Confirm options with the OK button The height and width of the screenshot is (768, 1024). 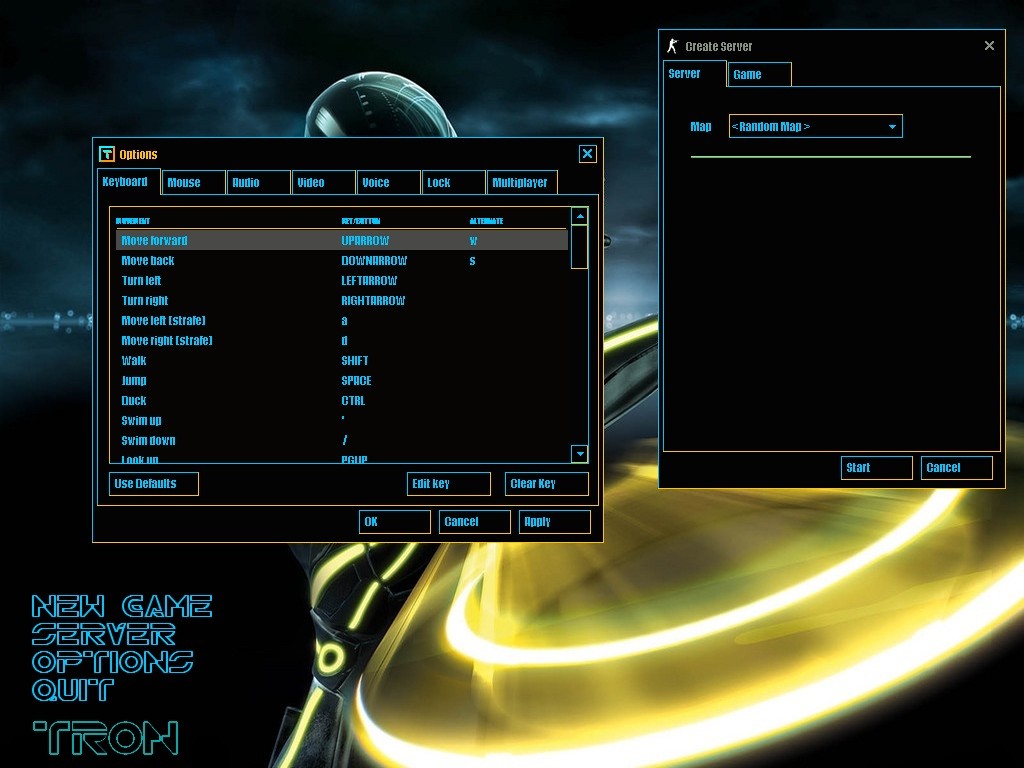coord(394,522)
